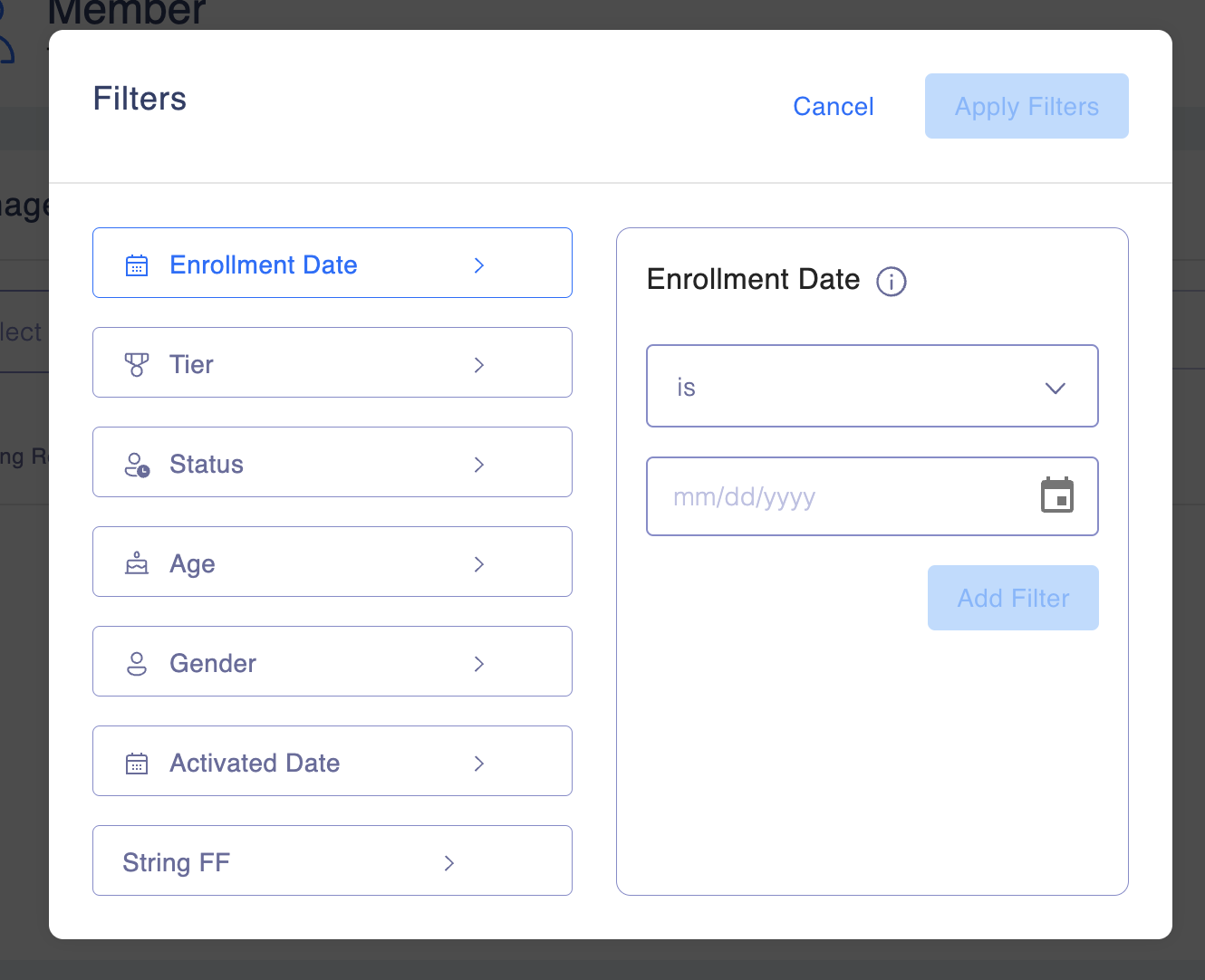Click the Gender person icon
The image size is (1205, 980).
pyautogui.click(x=137, y=664)
